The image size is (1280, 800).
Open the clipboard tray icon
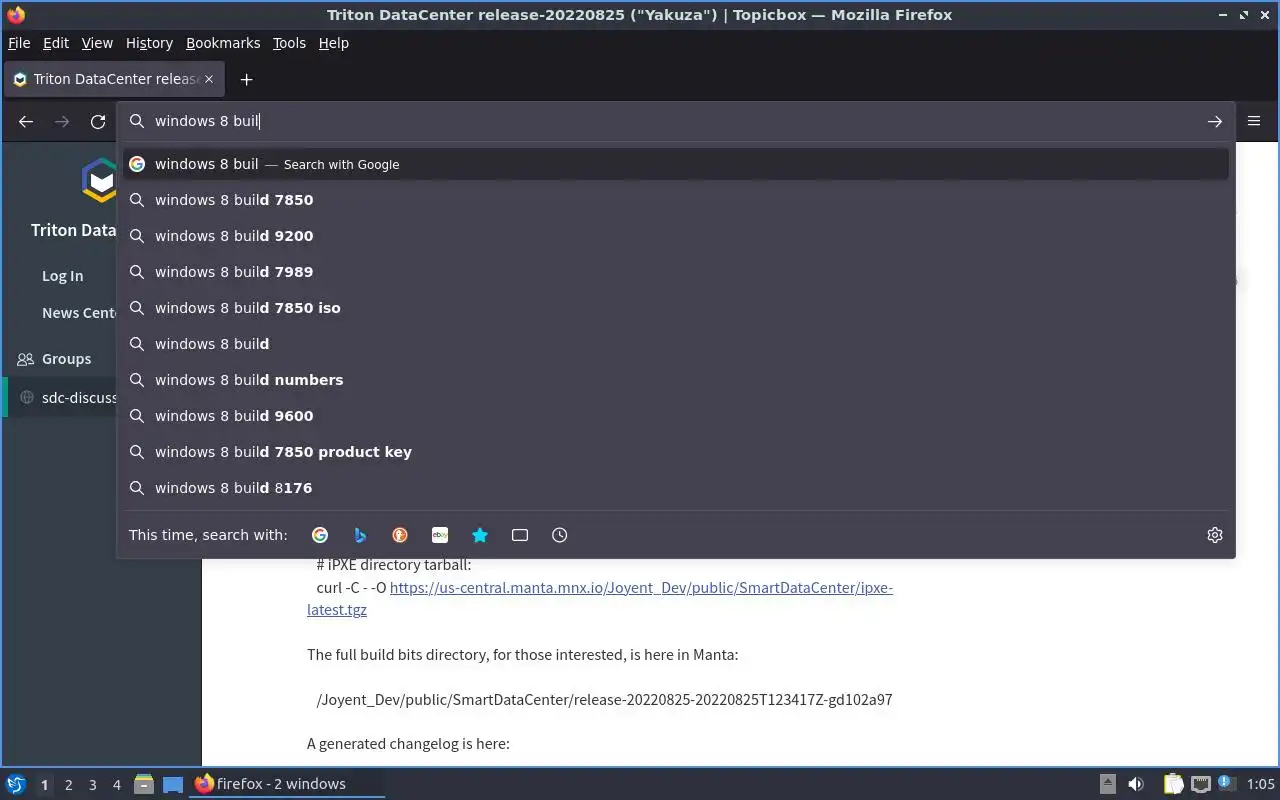click(1173, 784)
